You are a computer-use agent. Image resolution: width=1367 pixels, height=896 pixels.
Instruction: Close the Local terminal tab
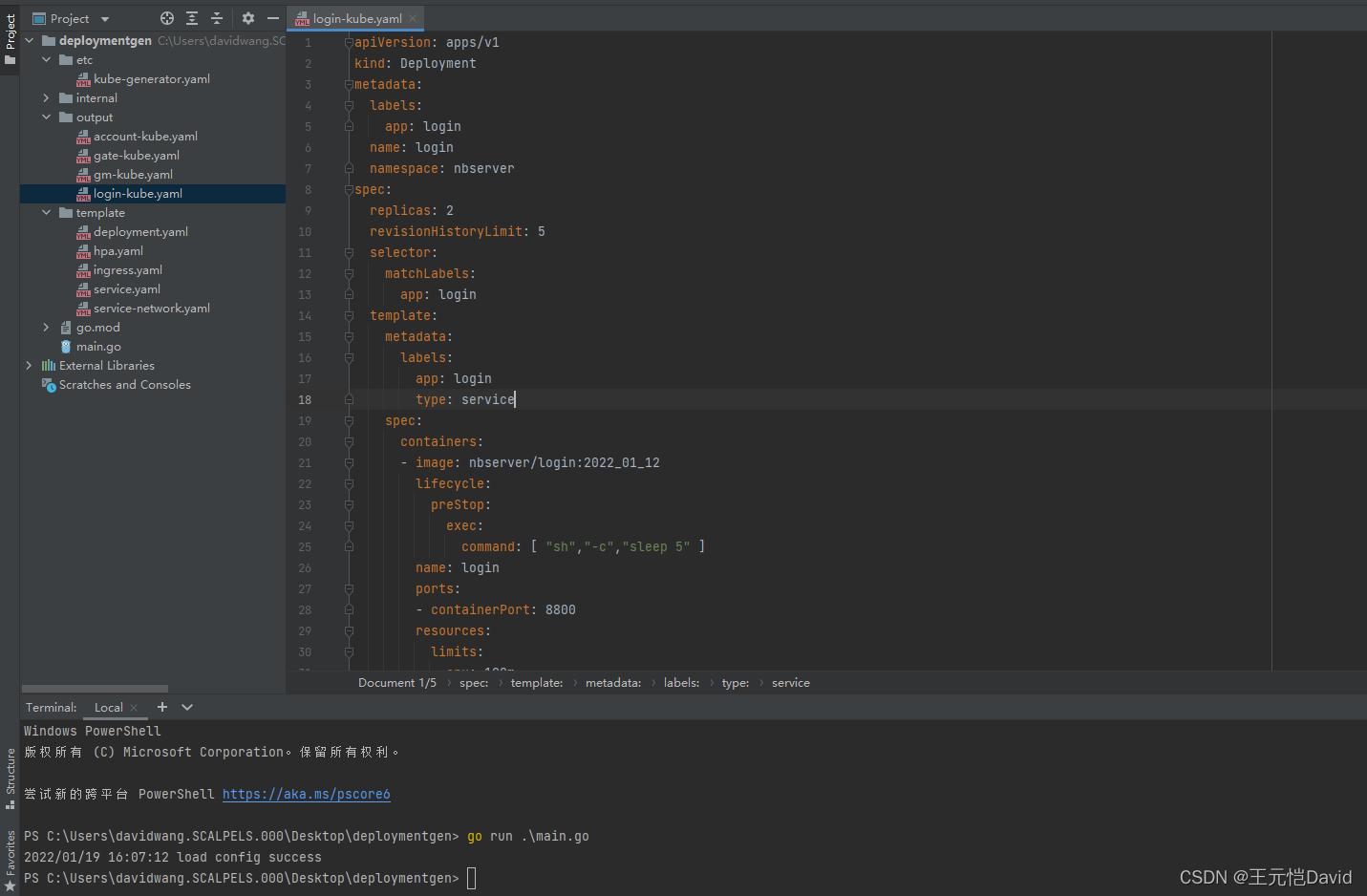[x=134, y=708]
